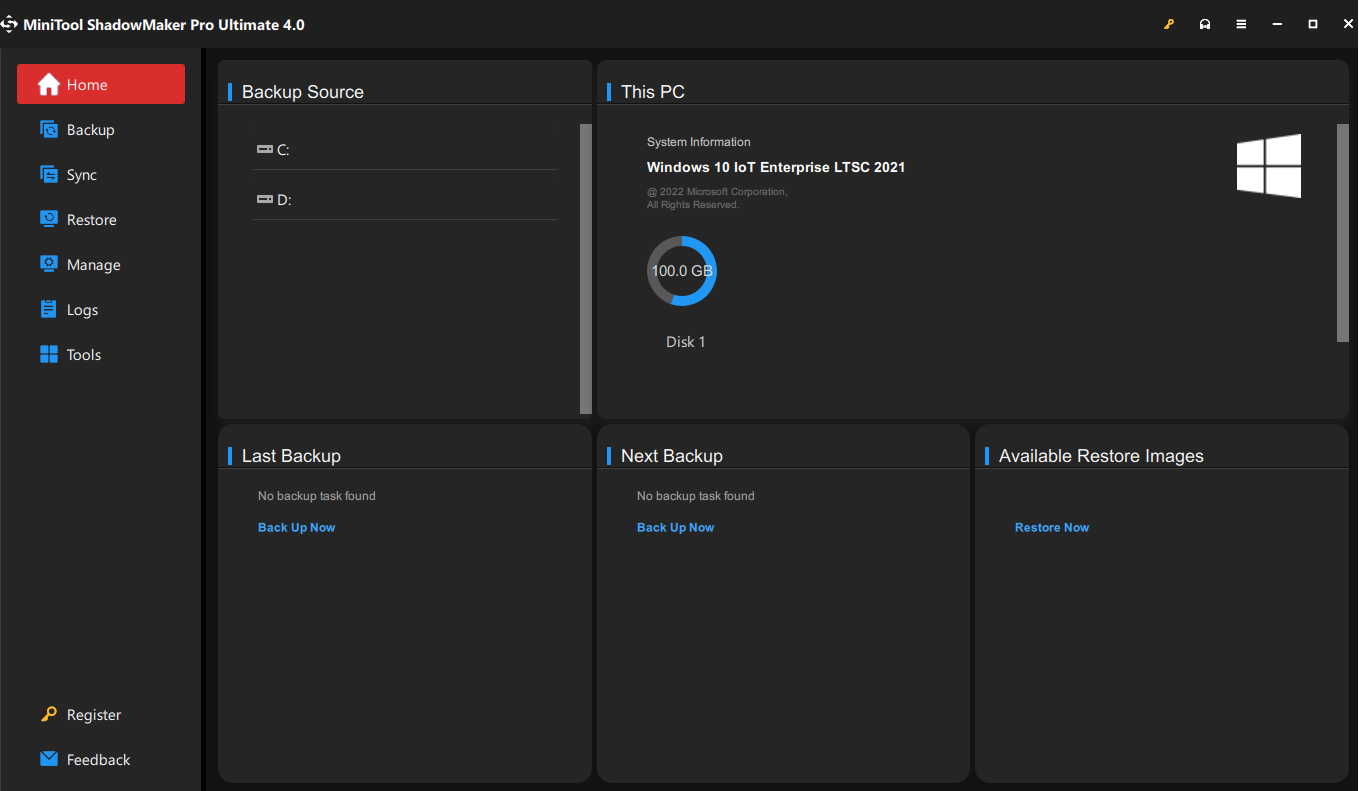Click the Sync icon in sidebar

click(49, 174)
